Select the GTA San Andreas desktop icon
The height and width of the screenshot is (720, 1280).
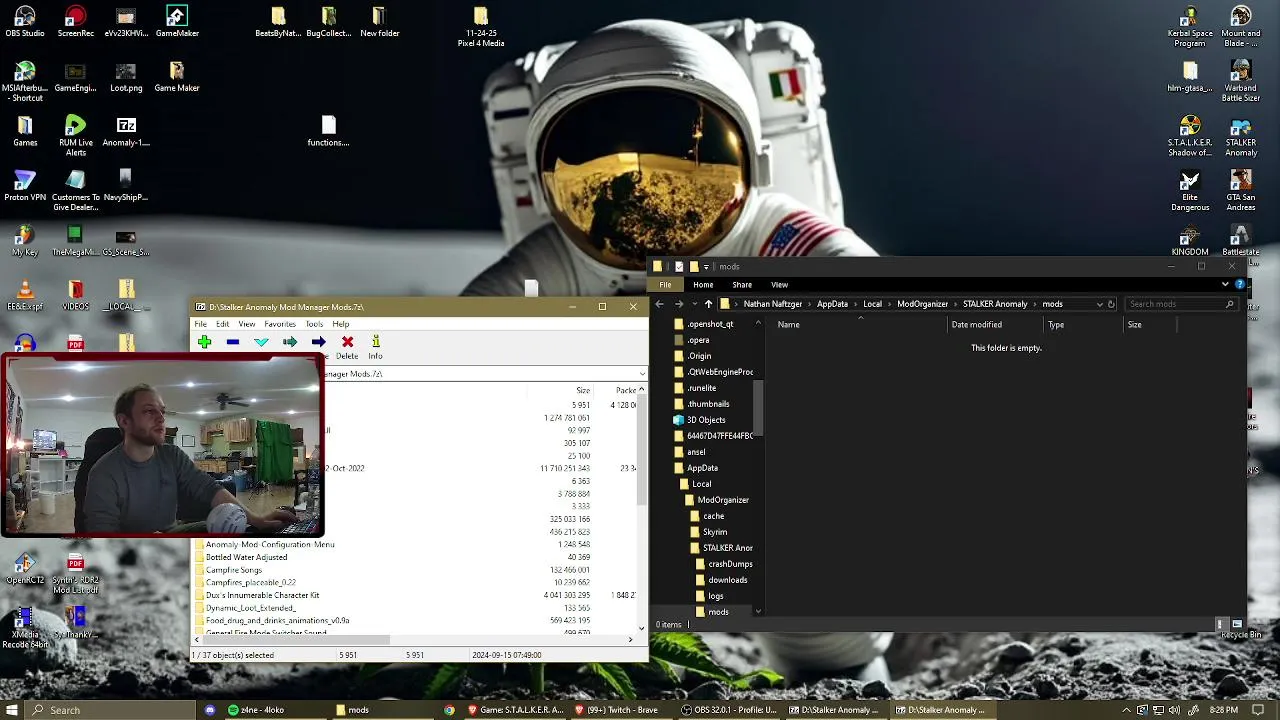tap(1241, 191)
